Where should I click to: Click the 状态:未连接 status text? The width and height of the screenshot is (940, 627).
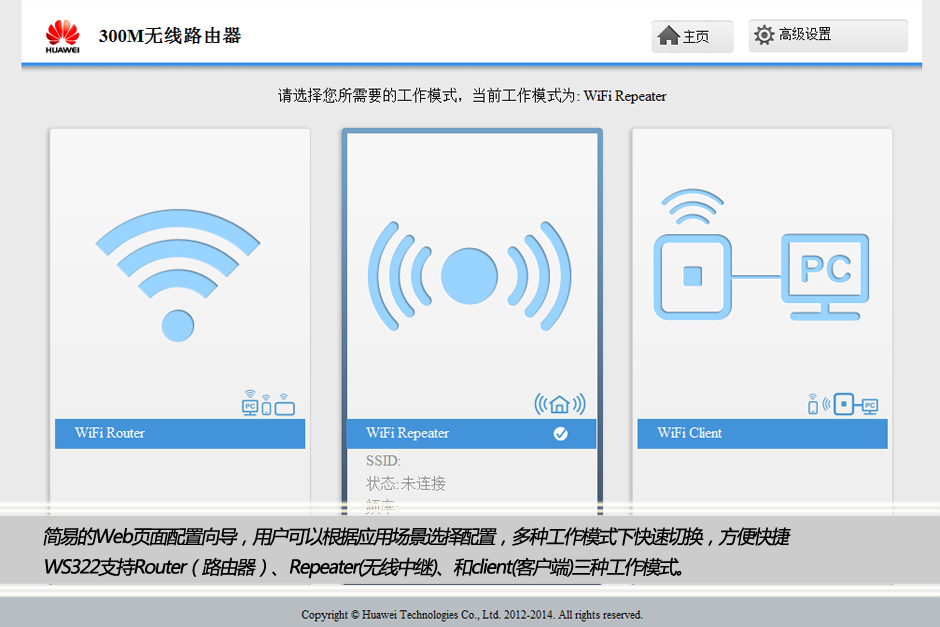pyautogui.click(x=405, y=484)
